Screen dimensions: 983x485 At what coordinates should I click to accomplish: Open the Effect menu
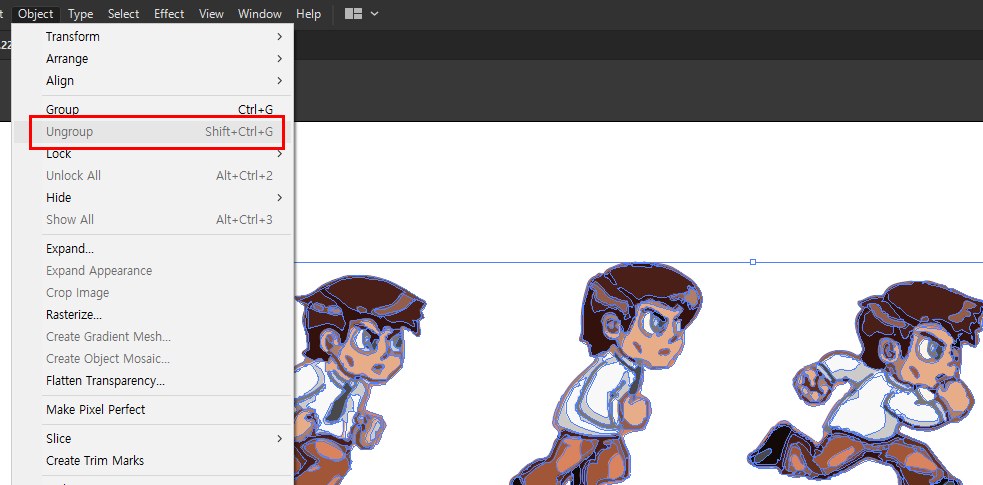(x=169, y=14)
